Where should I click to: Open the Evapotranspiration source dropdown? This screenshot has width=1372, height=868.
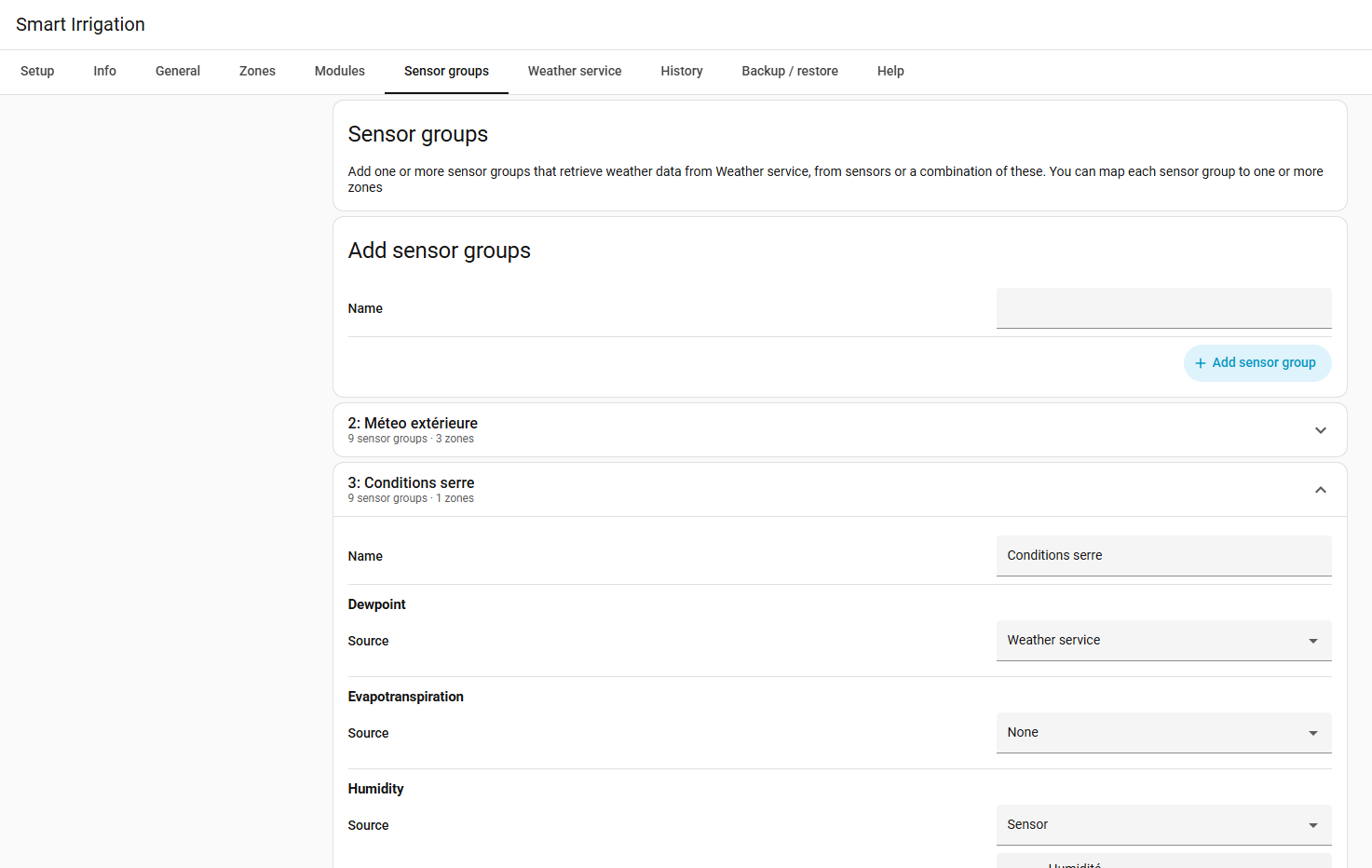(x=1163, y=733)
